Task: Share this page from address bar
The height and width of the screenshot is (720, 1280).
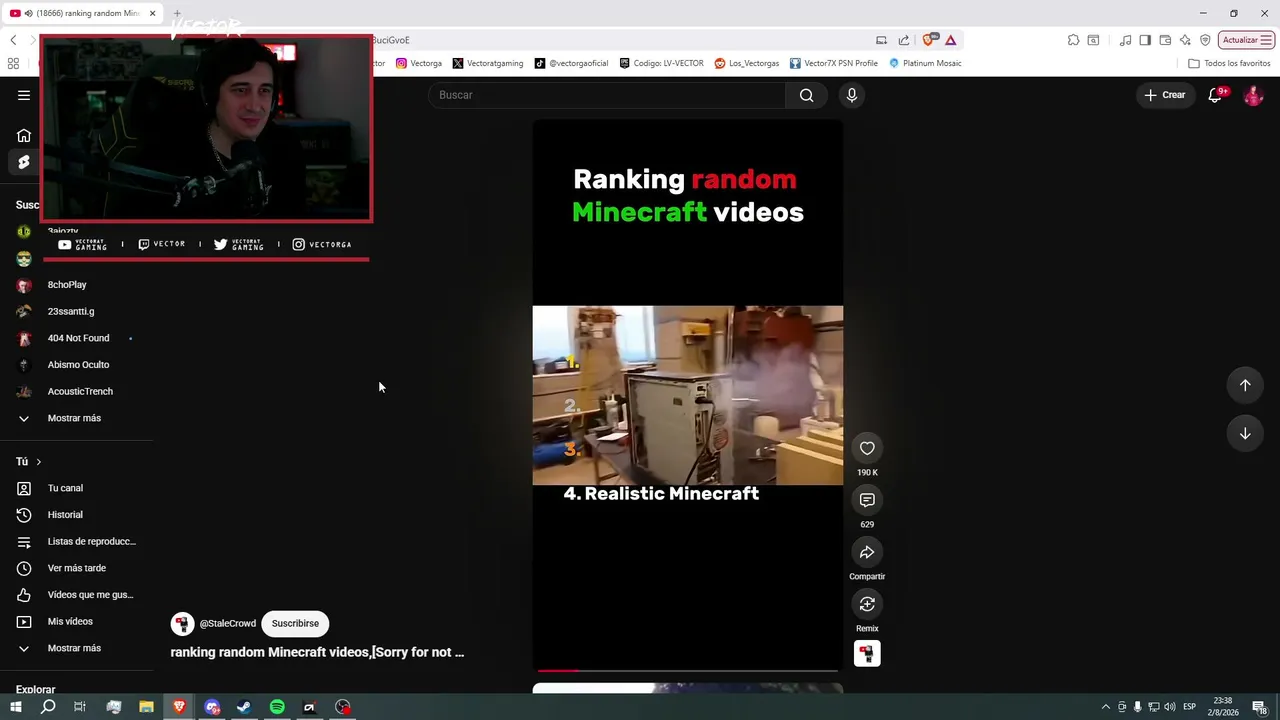Action: pos(904,40)
